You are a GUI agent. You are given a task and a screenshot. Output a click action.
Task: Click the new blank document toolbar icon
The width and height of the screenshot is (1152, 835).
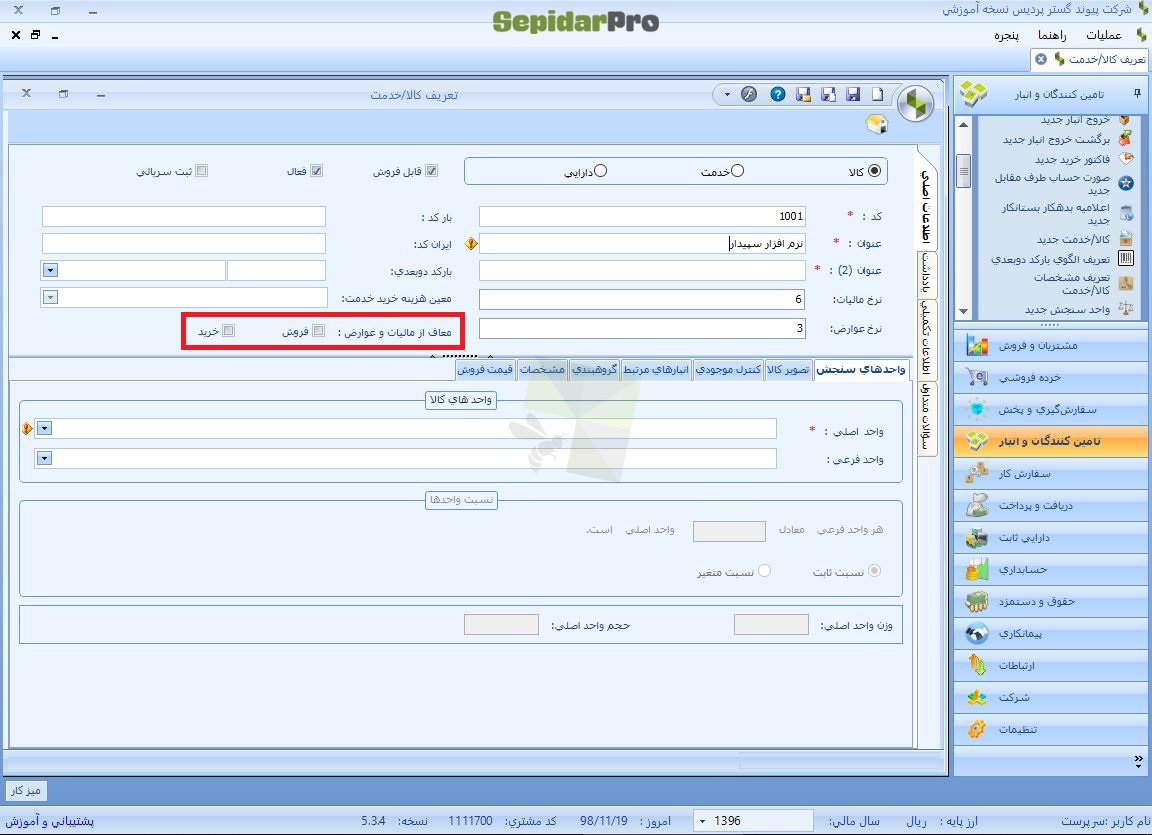[878, 94]
